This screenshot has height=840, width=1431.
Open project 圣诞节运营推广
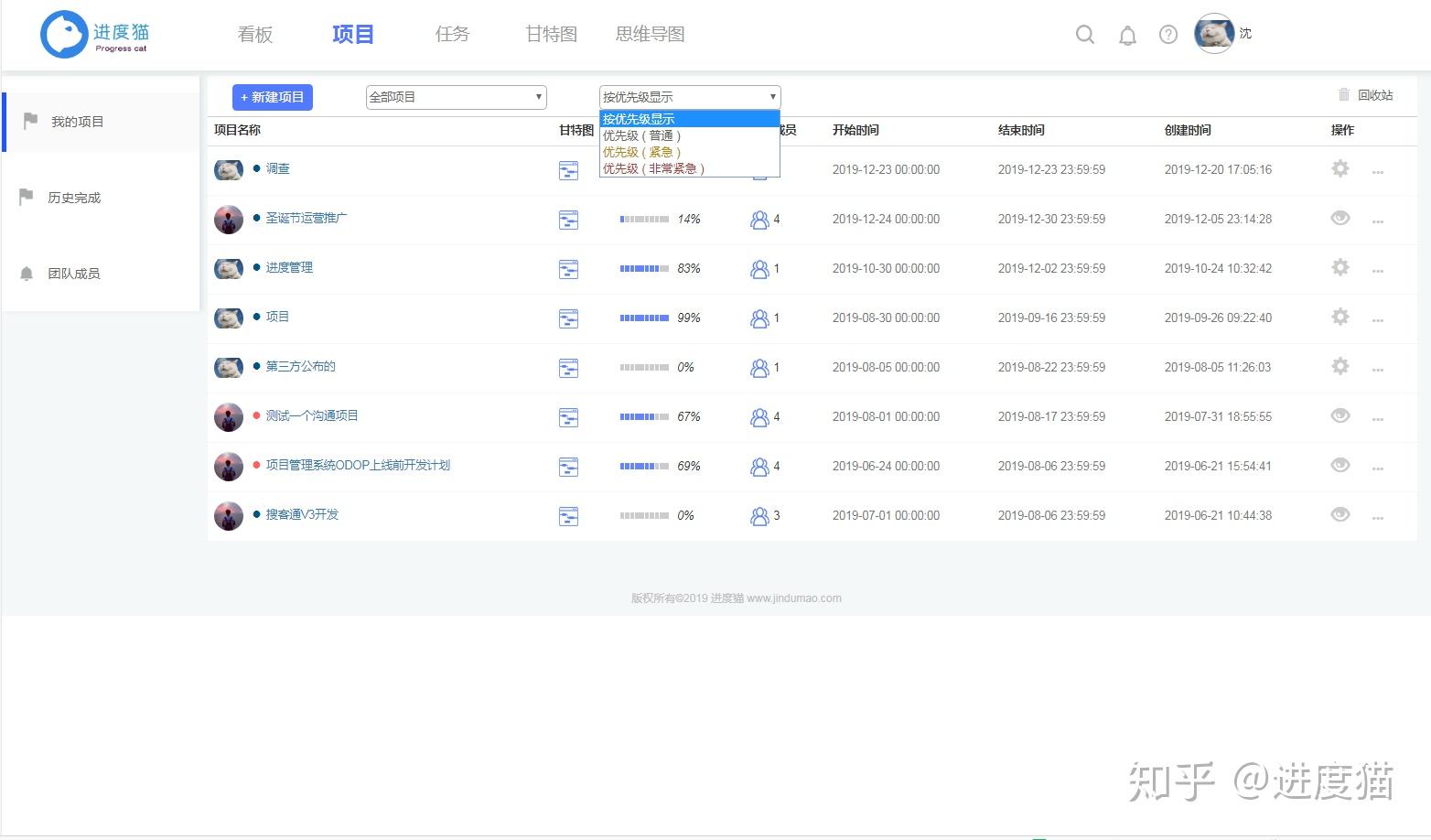pyautogui.click(x=307, y=218)
